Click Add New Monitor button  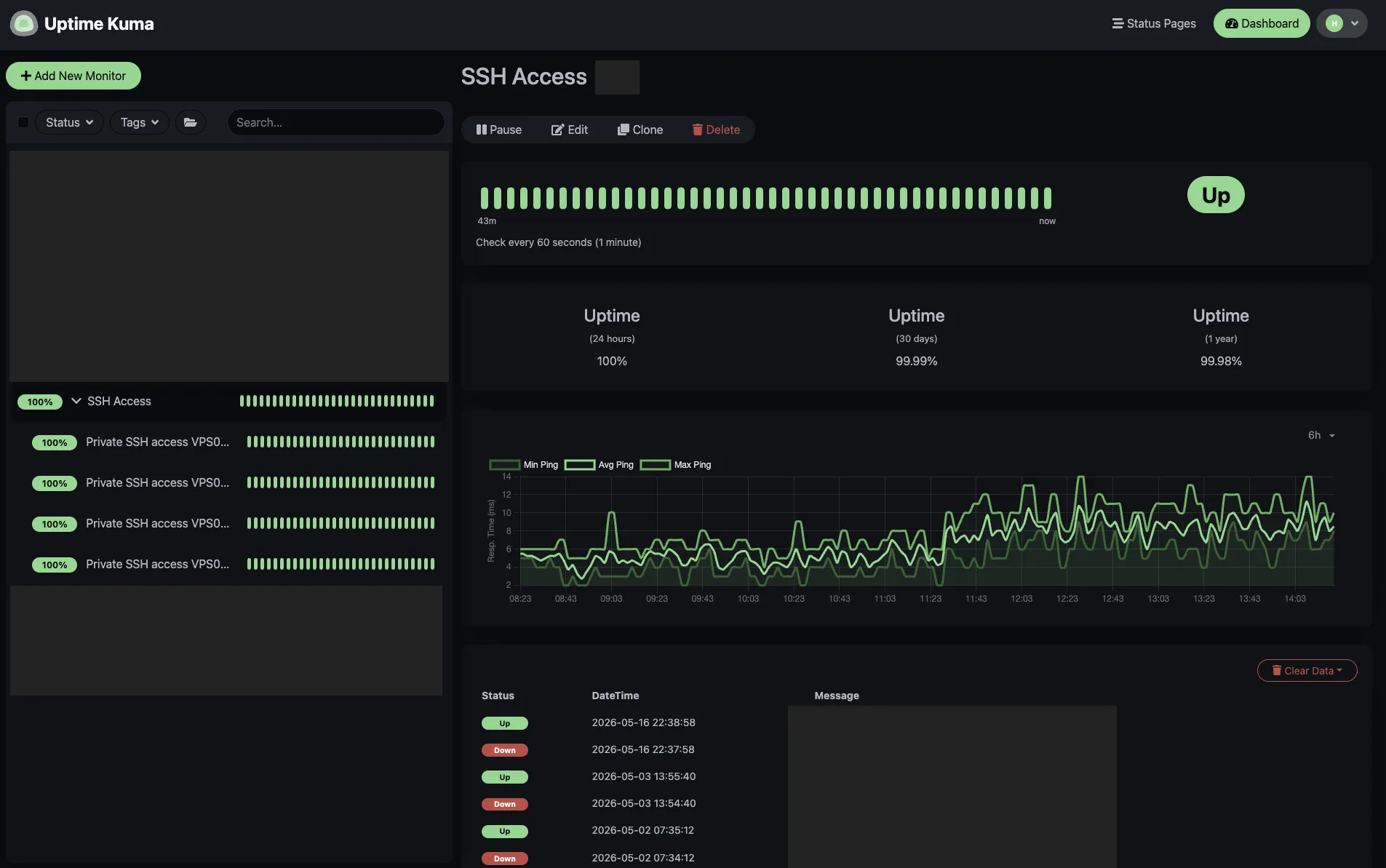tap(73, 76)
